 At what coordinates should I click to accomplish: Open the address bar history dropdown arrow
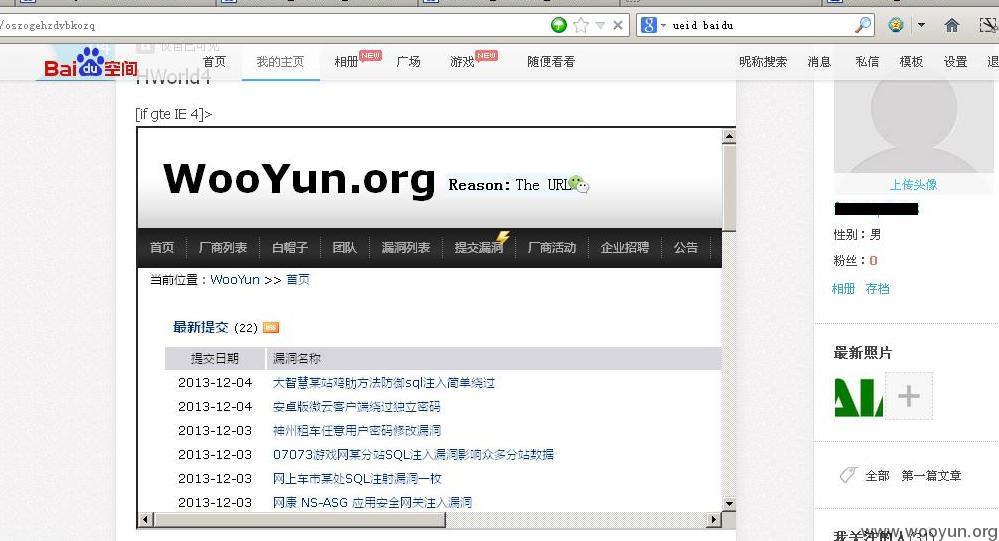pos(600,25)
